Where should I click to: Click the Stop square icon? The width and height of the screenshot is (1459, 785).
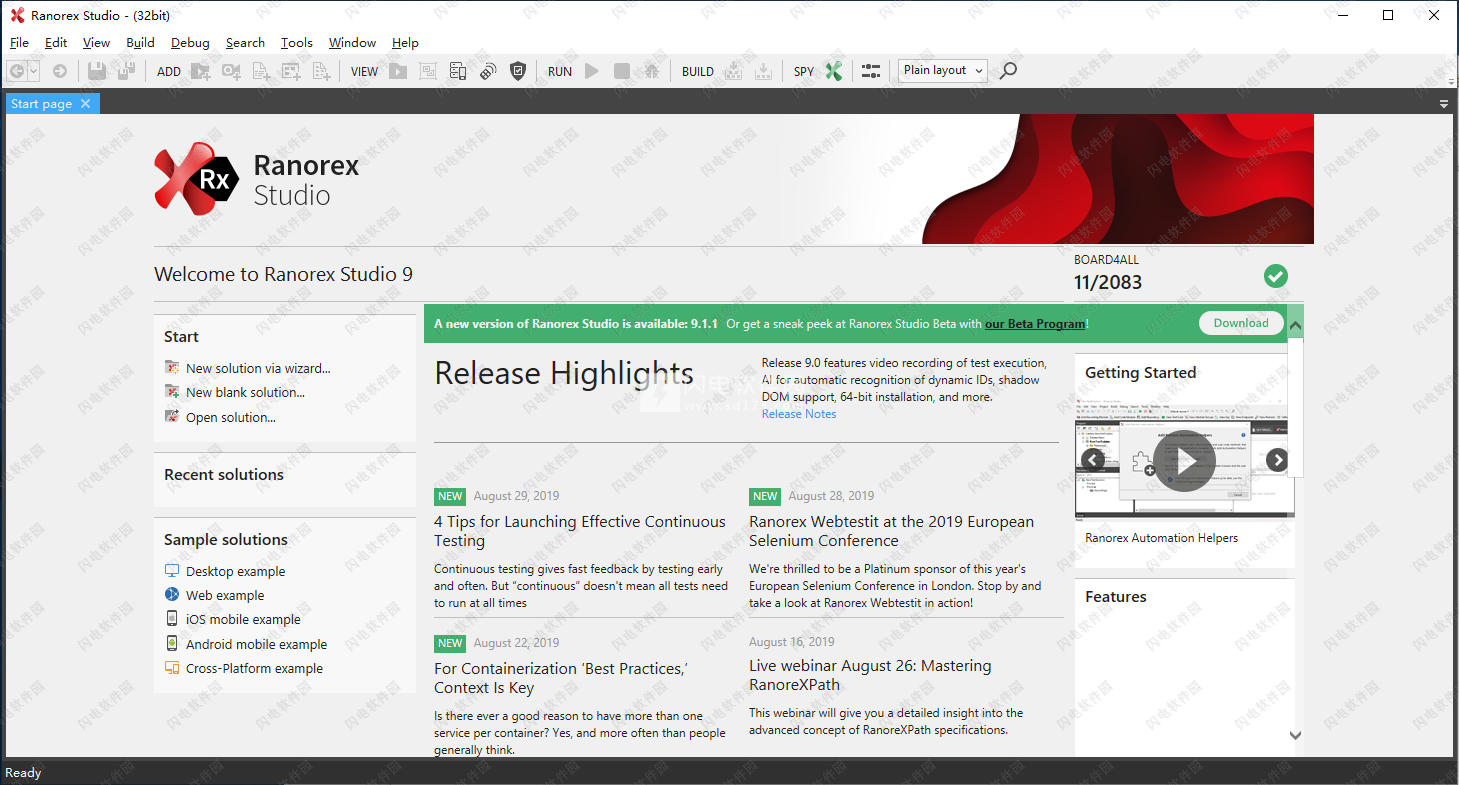(x=622, y=71)
